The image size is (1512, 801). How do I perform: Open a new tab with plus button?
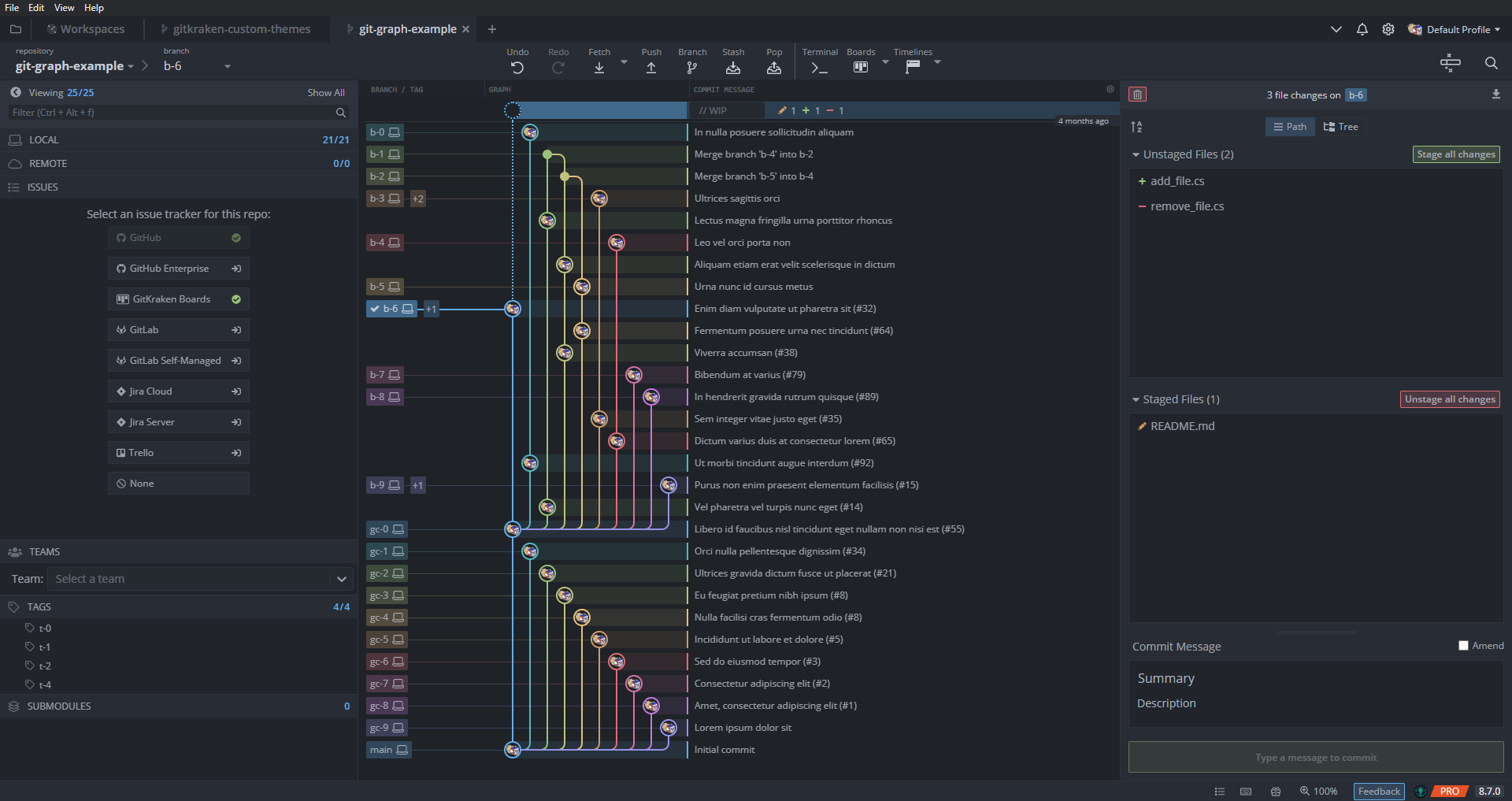point(492,29)
